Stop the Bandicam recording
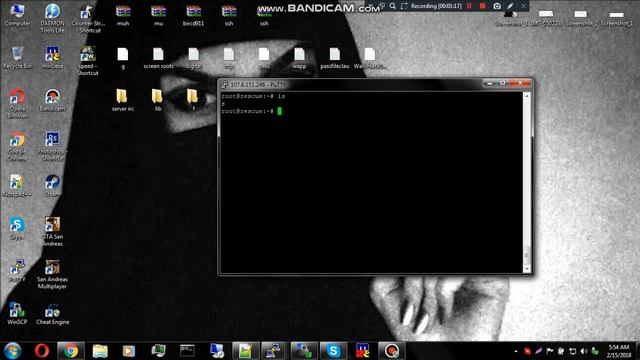 [x=482, y=6]
